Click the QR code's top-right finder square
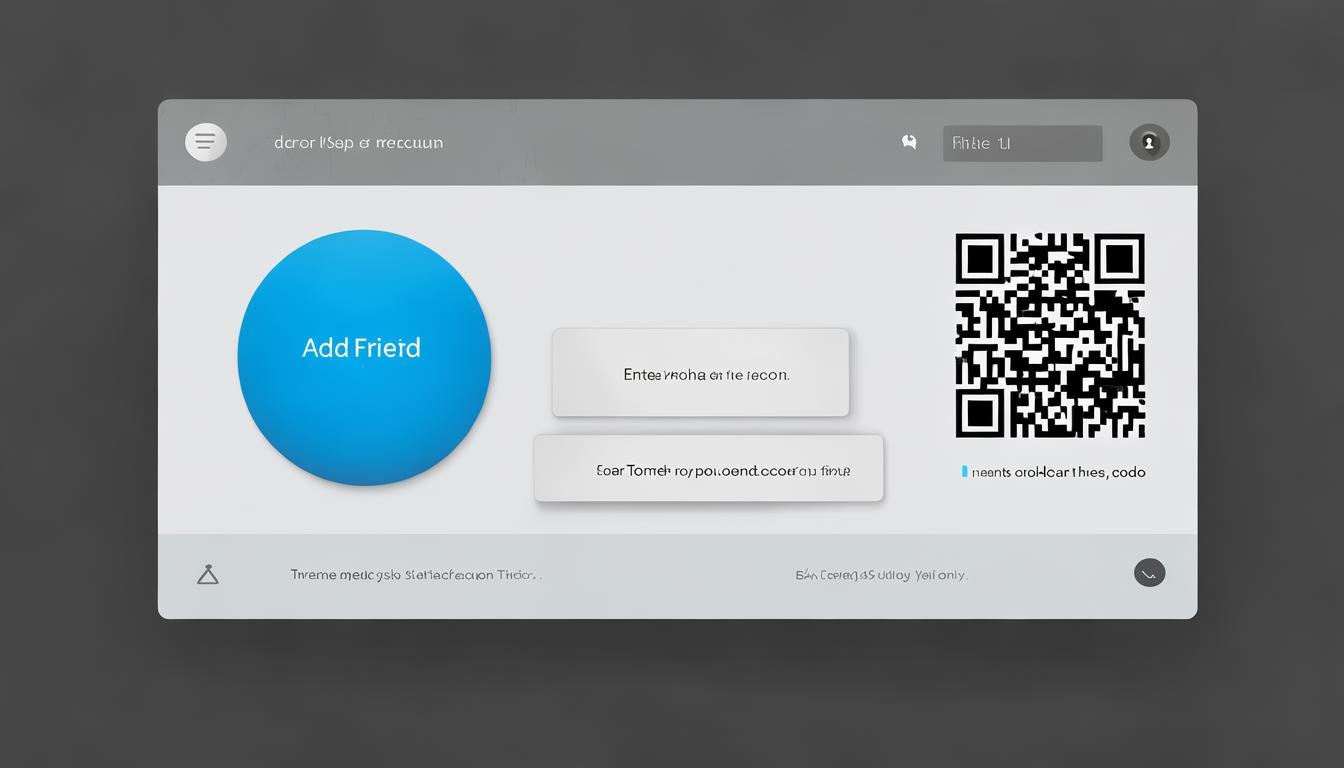This screenshot has width=1344, height=768. tap(1119, 259)
